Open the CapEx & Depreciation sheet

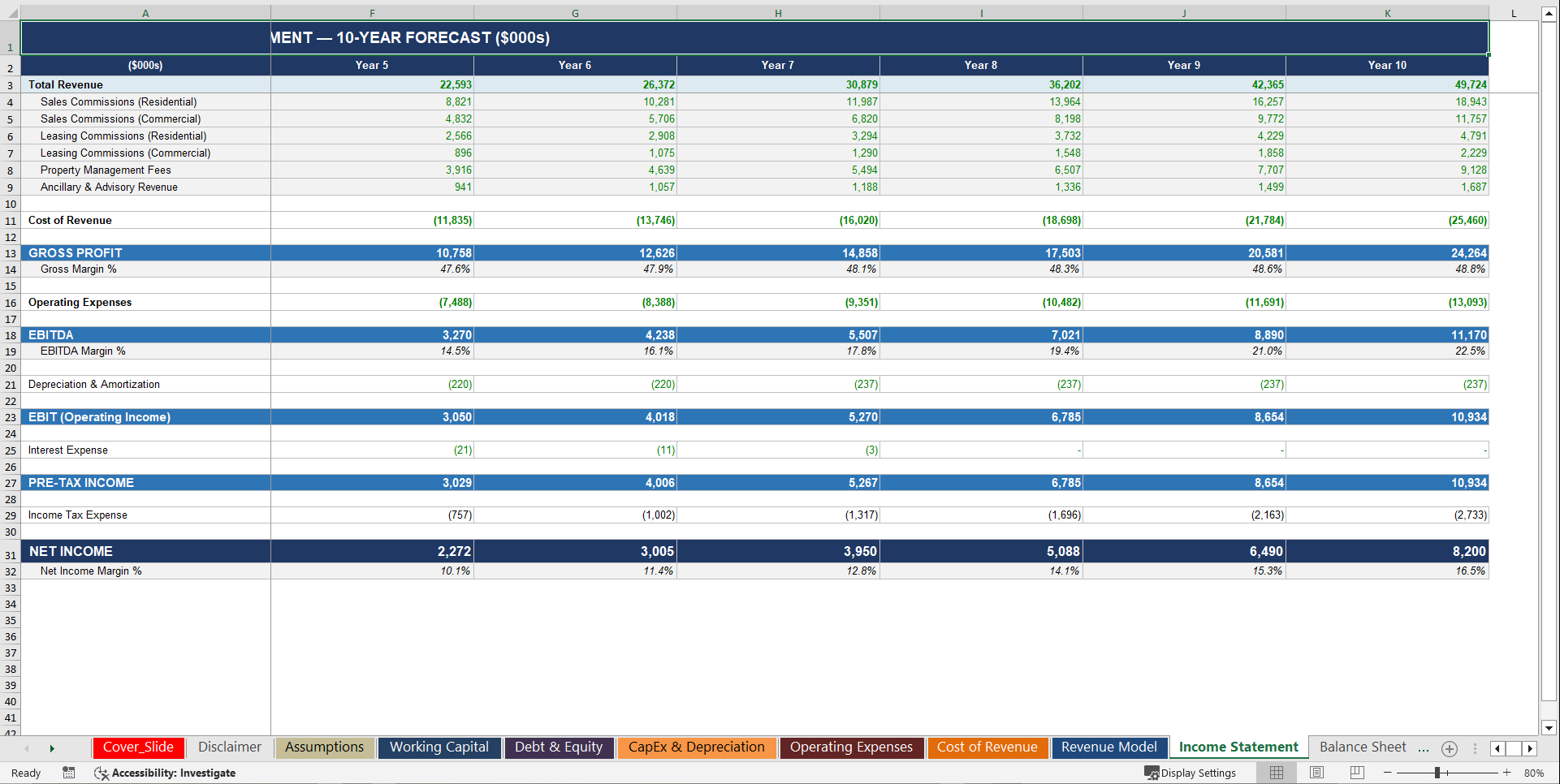[696, 747]
